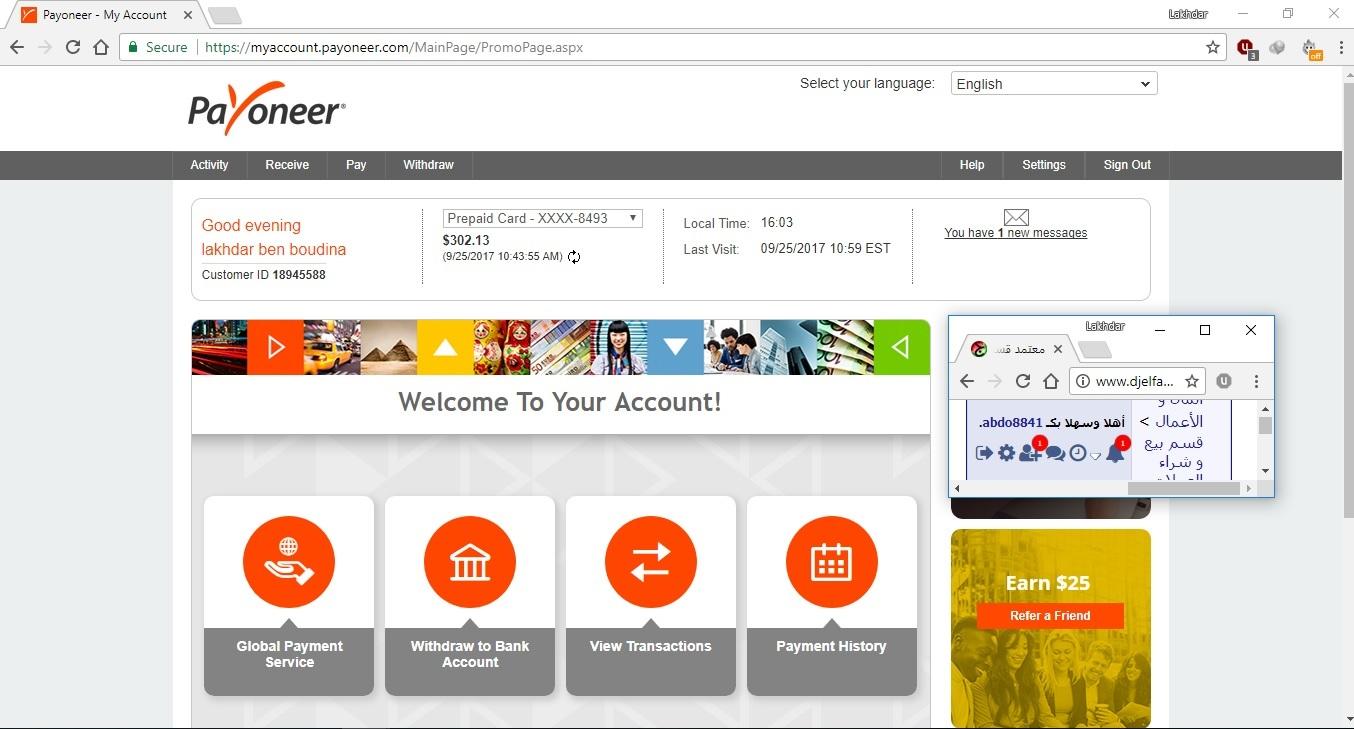Select the Payoneer - My Account tab

105,15
